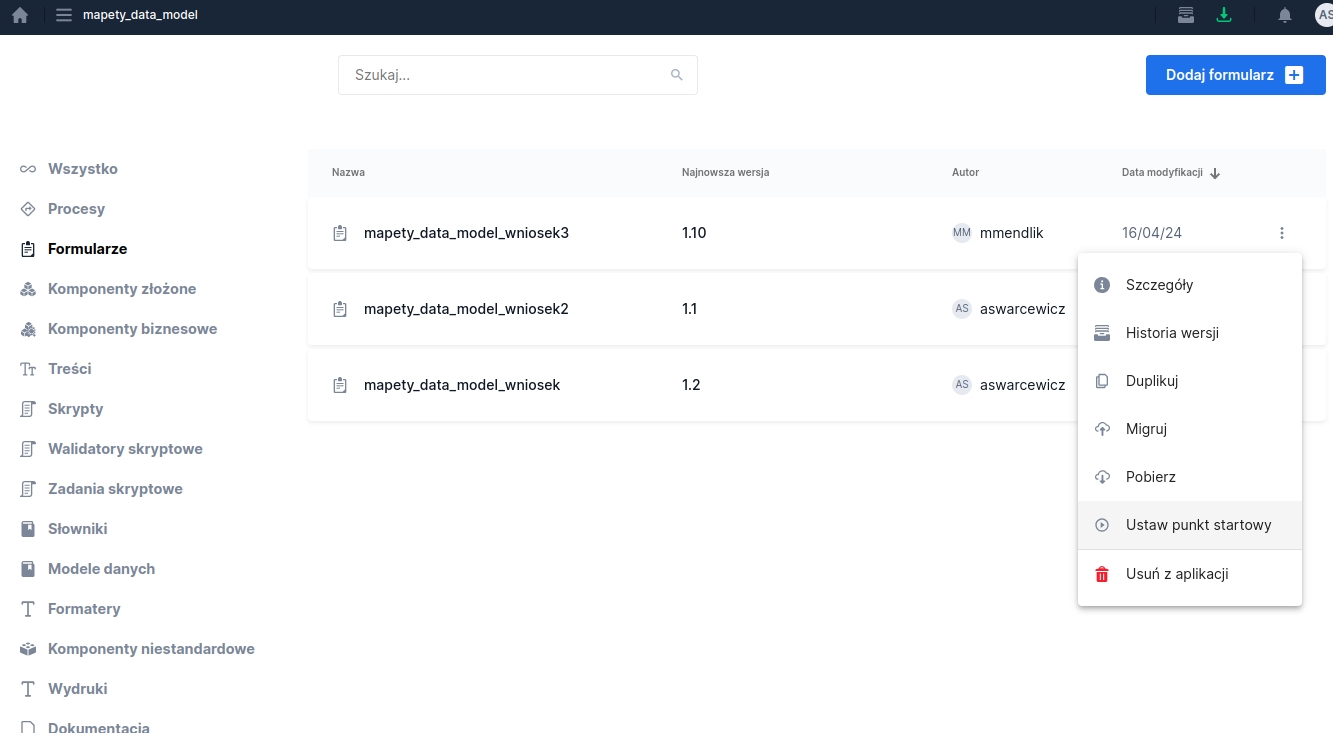This screenshot has width=1333, height=733.
Task: Choose Pobierz from the context menu
Action: 1150,477
